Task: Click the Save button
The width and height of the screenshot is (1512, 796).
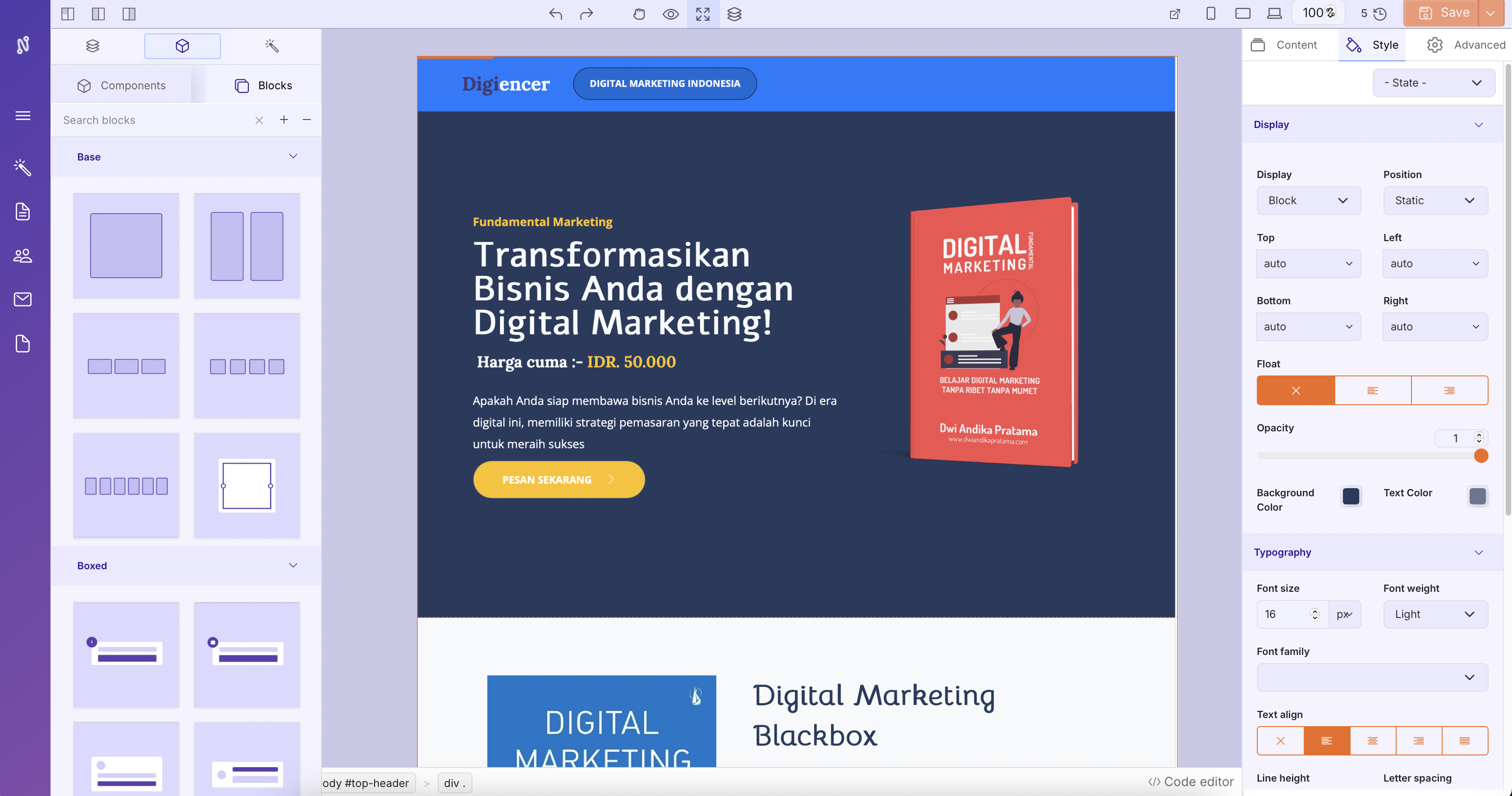Action: pyautogui.click(x=1444, y=13)
